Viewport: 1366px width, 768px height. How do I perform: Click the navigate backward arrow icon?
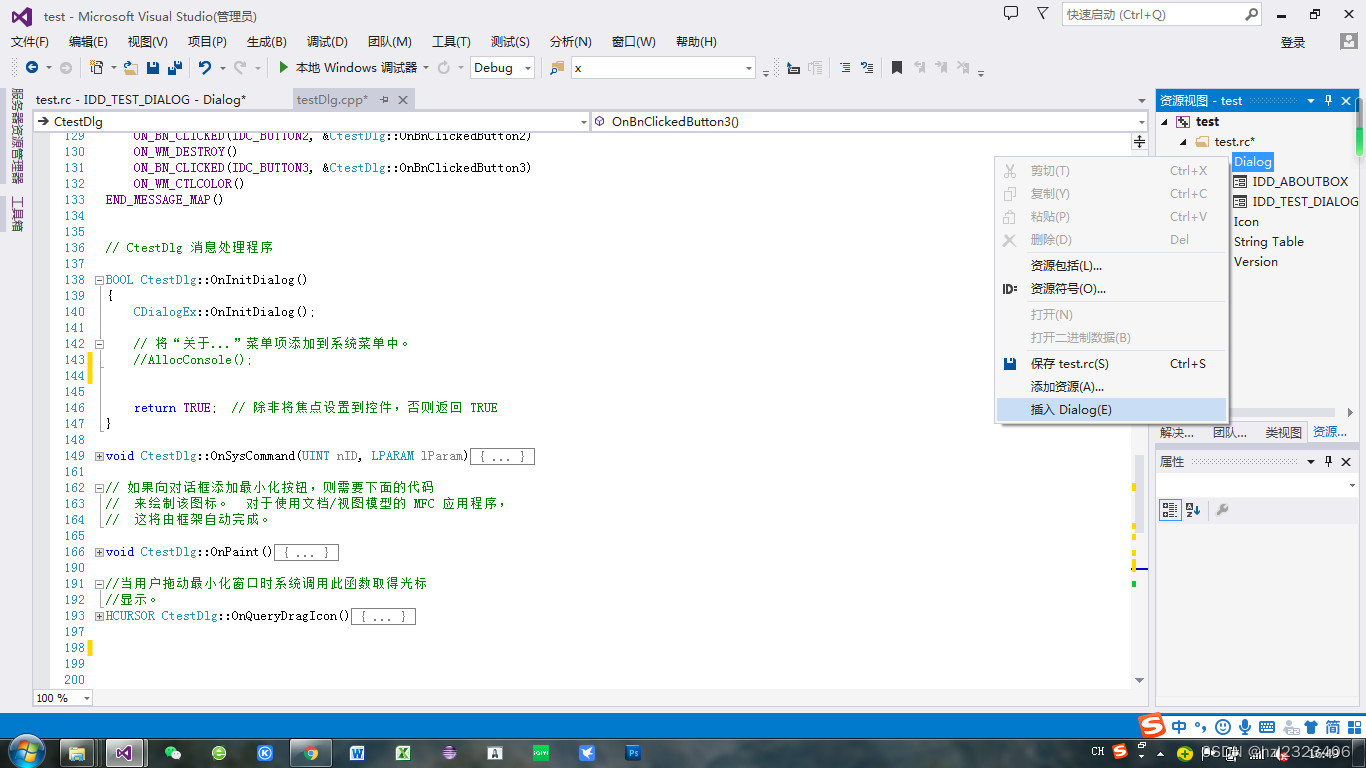tap(32, 67)
